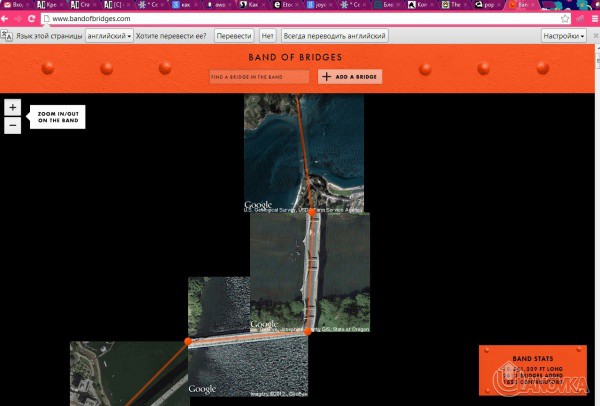Click the address bar showing www.bandofbridges.com
The image size is (600, 406).
pyautogui.click(x=304, y=18)
